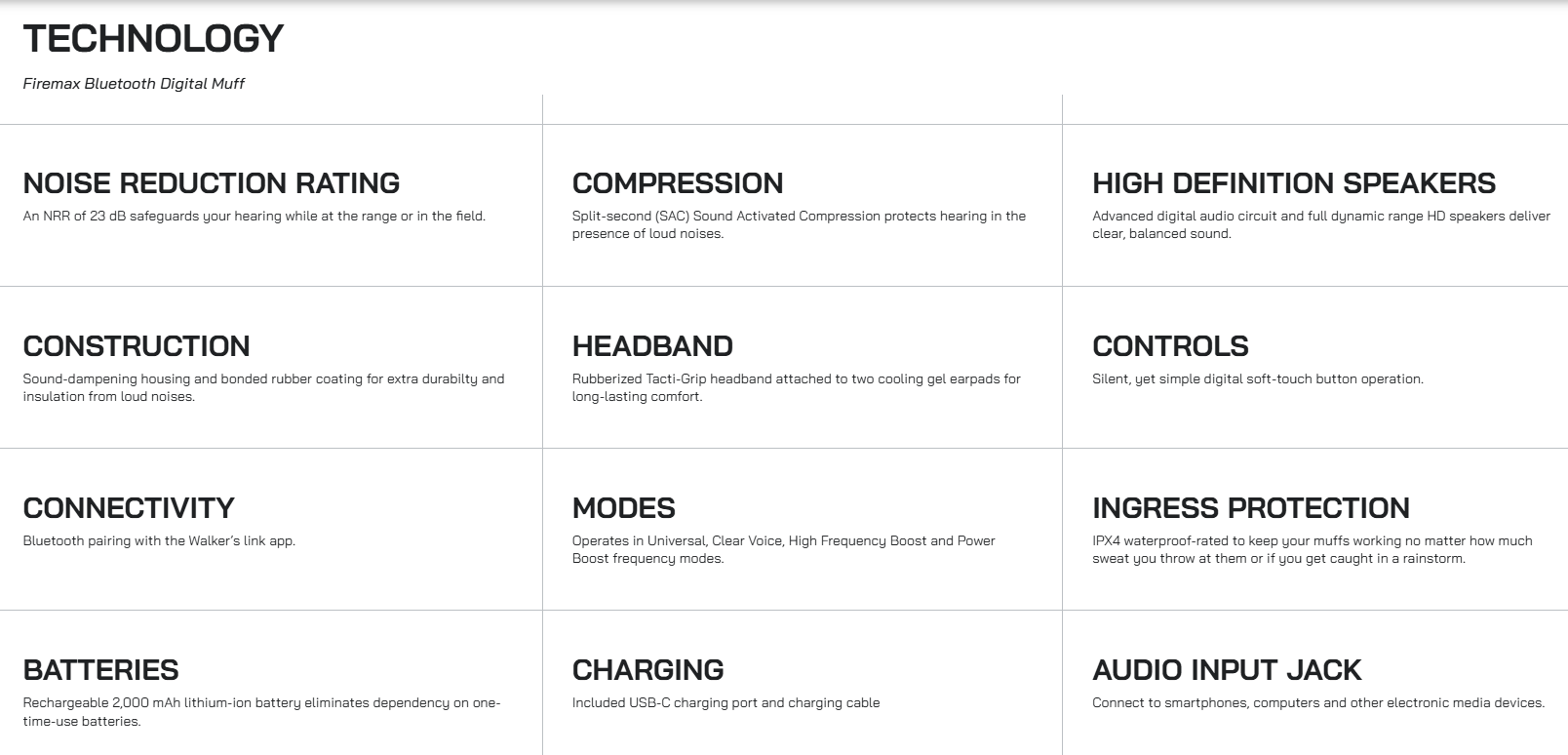Screen dimensions: 1568x755
Task: Click the Sound Activated Compression description text
Action: (799, 225)
